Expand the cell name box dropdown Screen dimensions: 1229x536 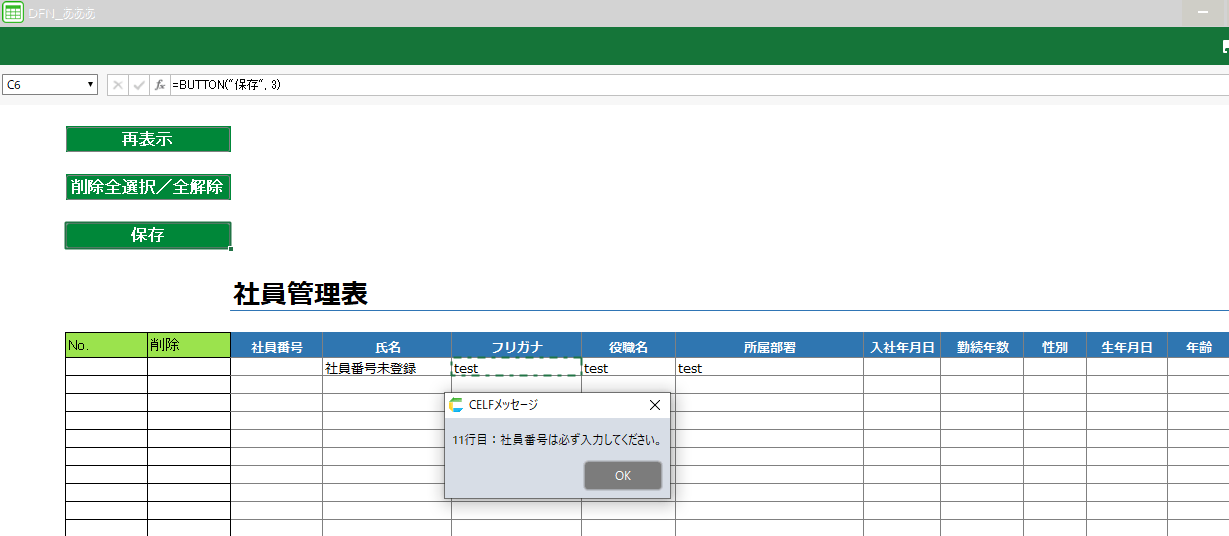91,85
